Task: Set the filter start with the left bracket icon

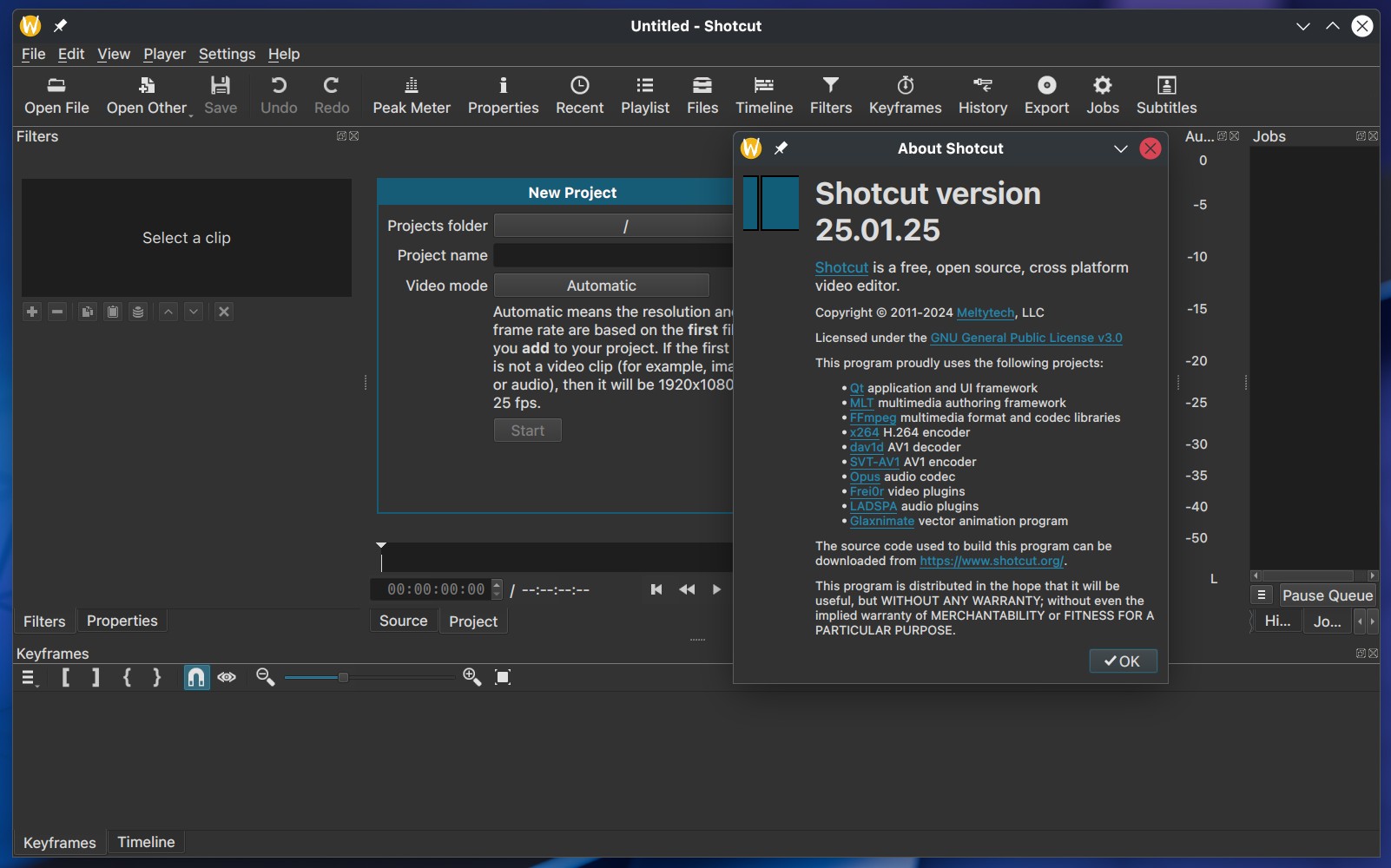Action: [66, 678]
